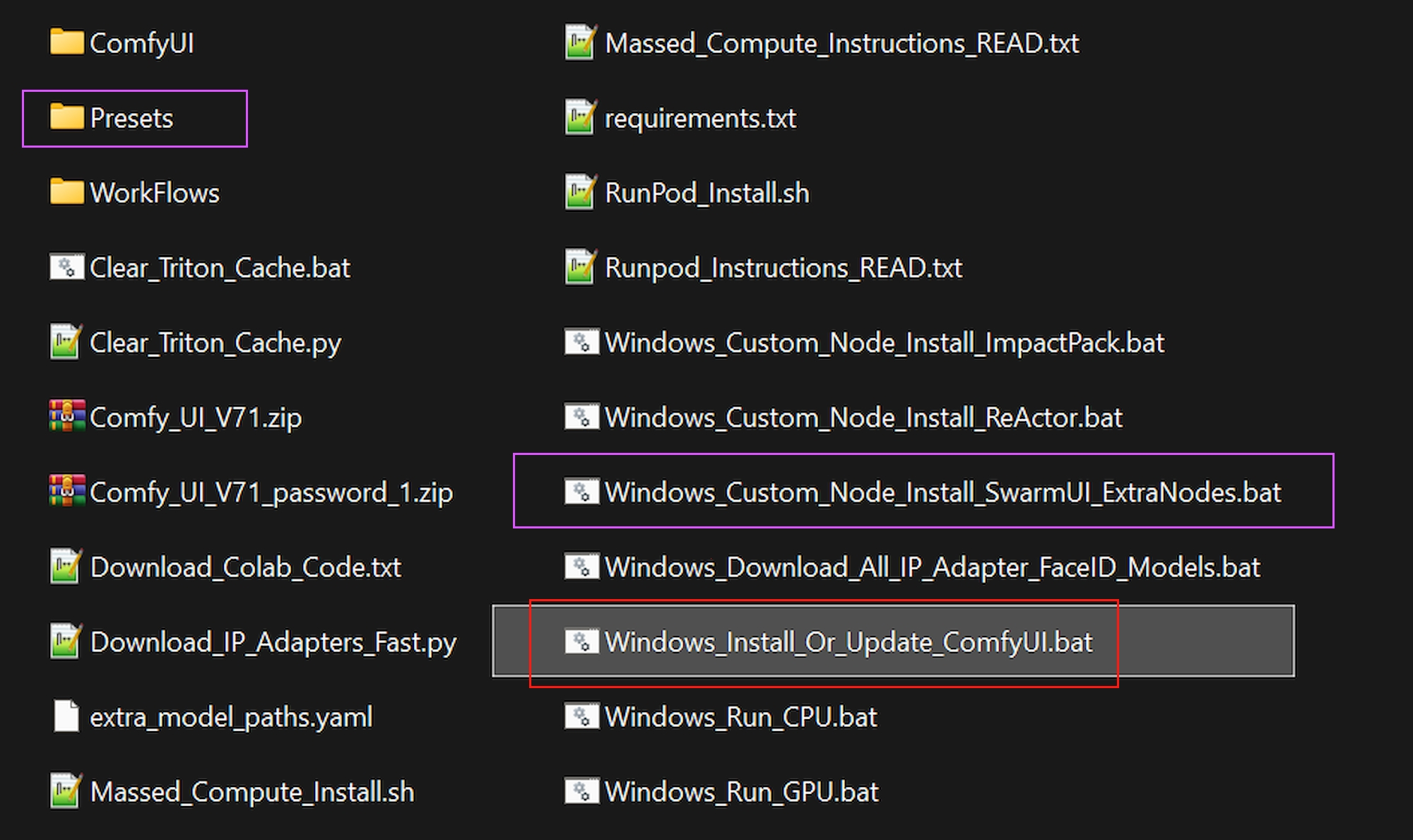Click the Download_Colab_Code.txt file name
The width and height of the screenshot is (1413, 840).
pos(246,568)
